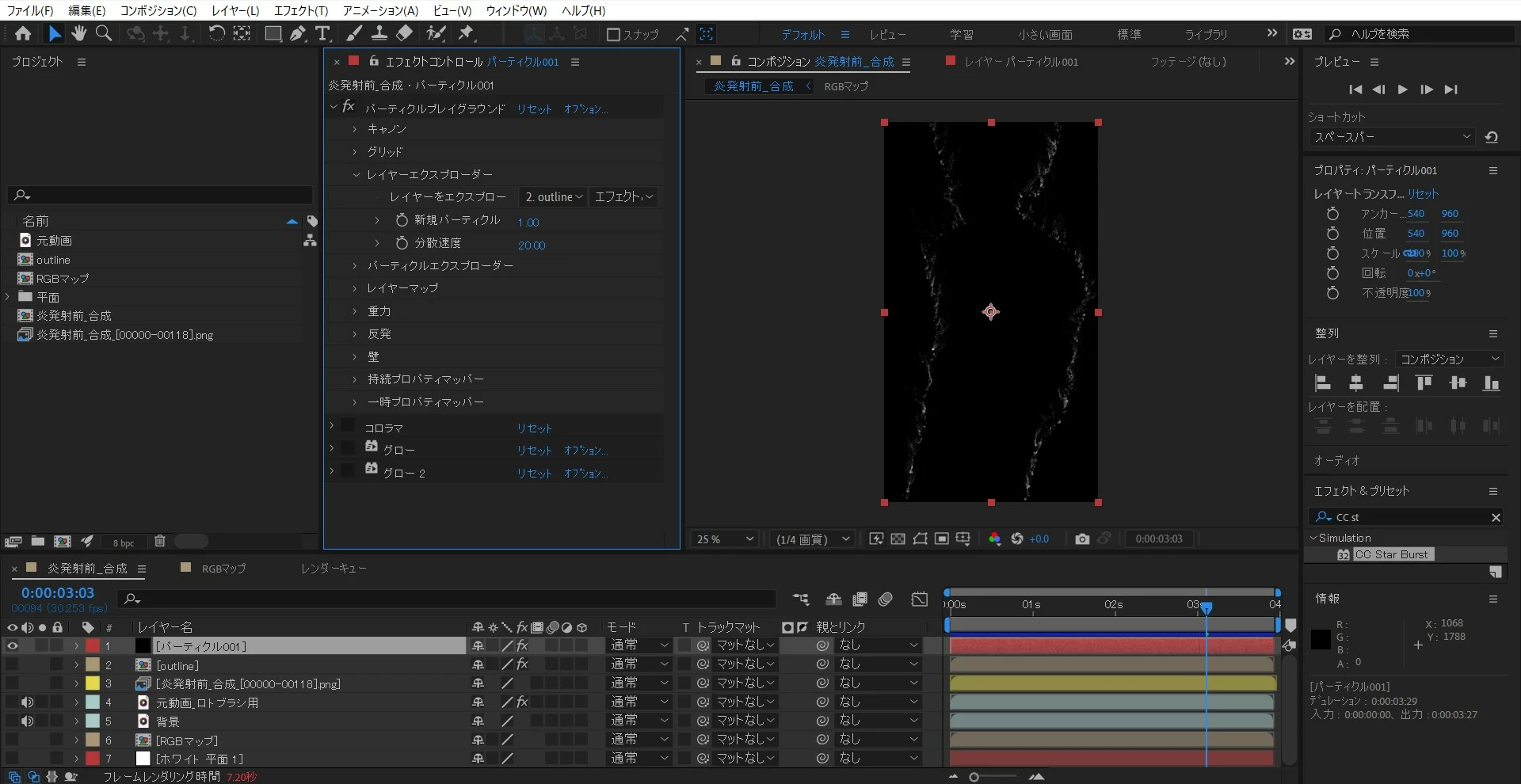Reset the パーティクルプレイグラウンド effect
Screen dimensions: 1521x784
click(534, 109)
